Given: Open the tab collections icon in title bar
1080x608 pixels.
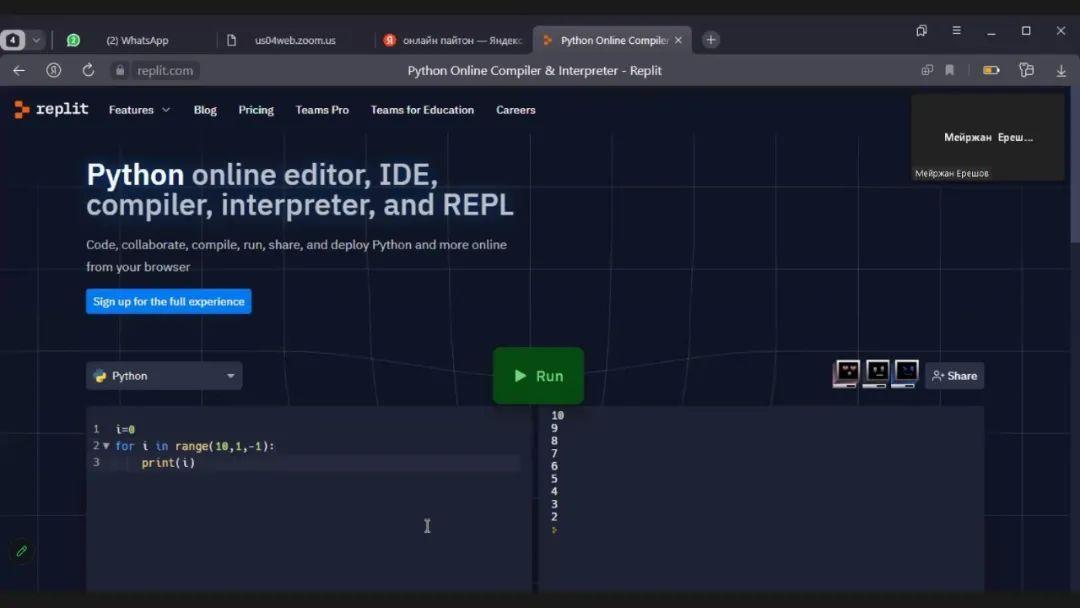Looking at the screenshot, I should coord(922,30).
